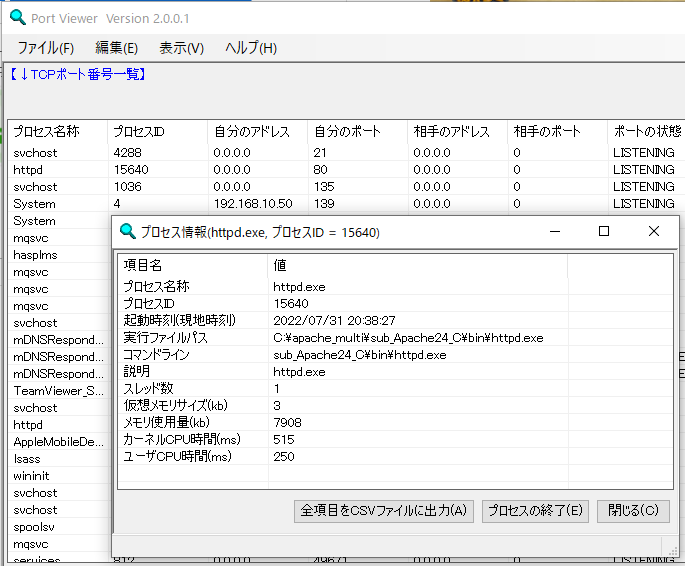Sort by the プロセス名称 column header
Image resolution: width=685 pixels, height=566 pixels.
pyautogui.click(x=58, y=131)
